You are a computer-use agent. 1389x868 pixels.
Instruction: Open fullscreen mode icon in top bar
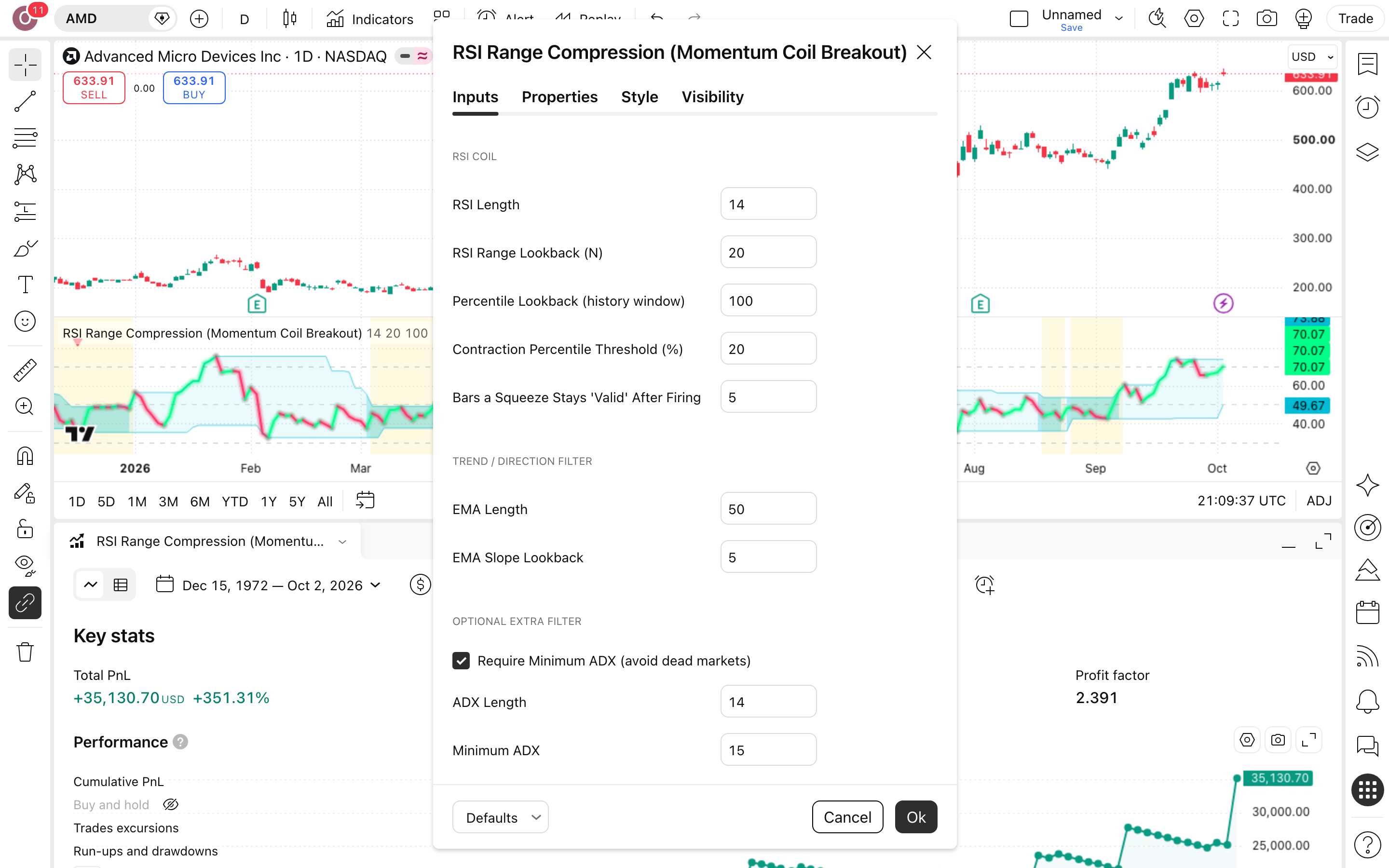pyautogui.click(x=1231, y=19)
